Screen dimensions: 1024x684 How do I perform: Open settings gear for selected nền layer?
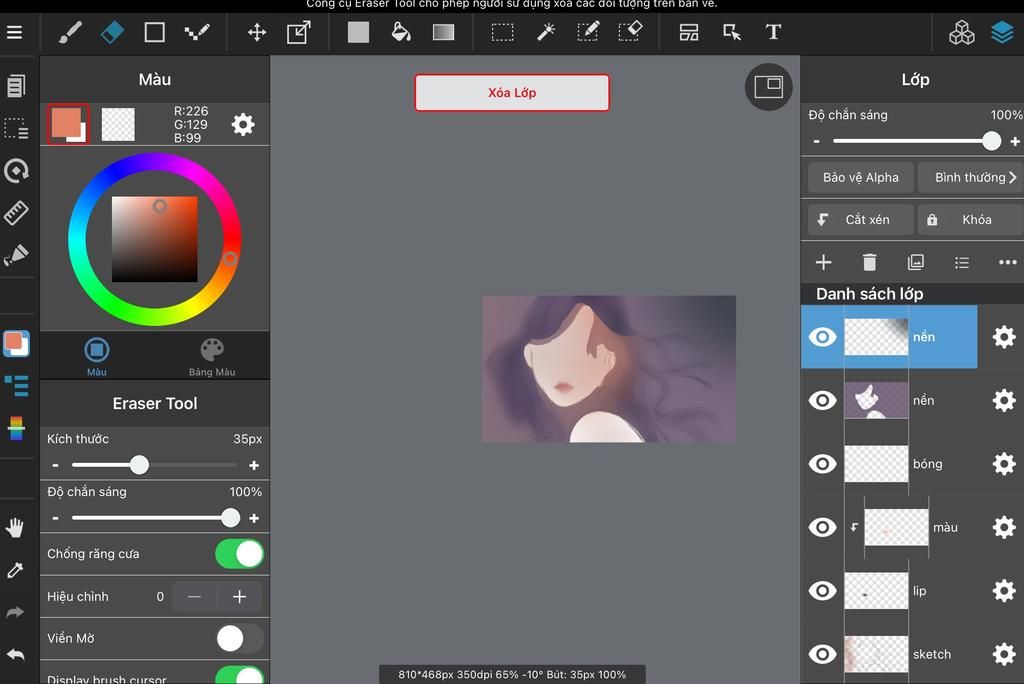[x=1004, y=337]
